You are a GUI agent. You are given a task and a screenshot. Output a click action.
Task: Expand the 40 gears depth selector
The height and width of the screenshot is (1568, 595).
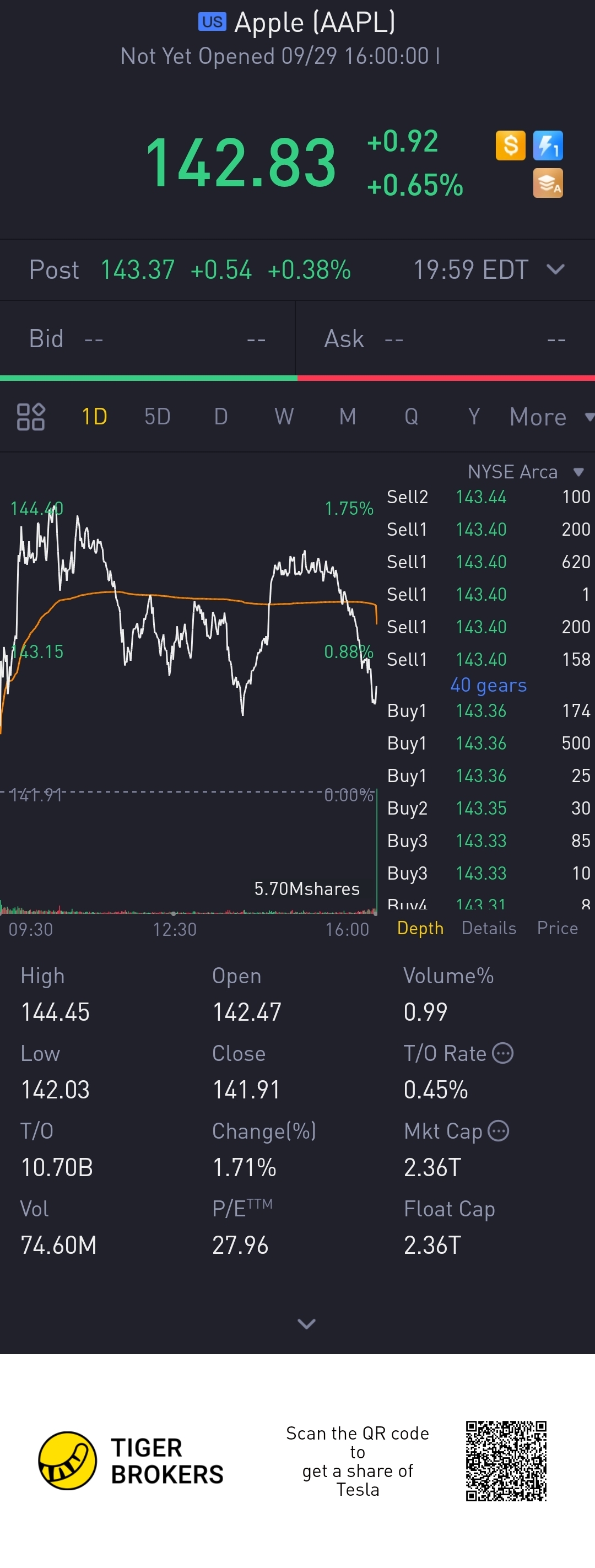[489, 686]
